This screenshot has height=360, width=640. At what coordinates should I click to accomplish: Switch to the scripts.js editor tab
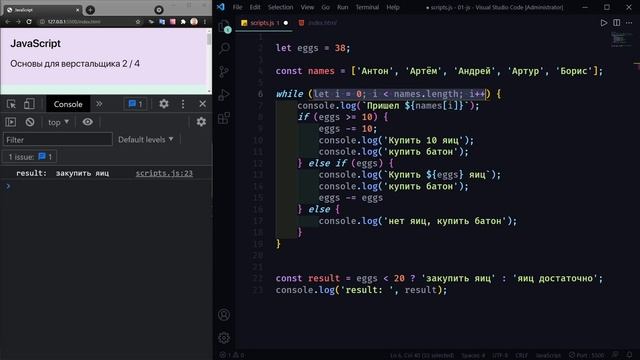(264, 23)
